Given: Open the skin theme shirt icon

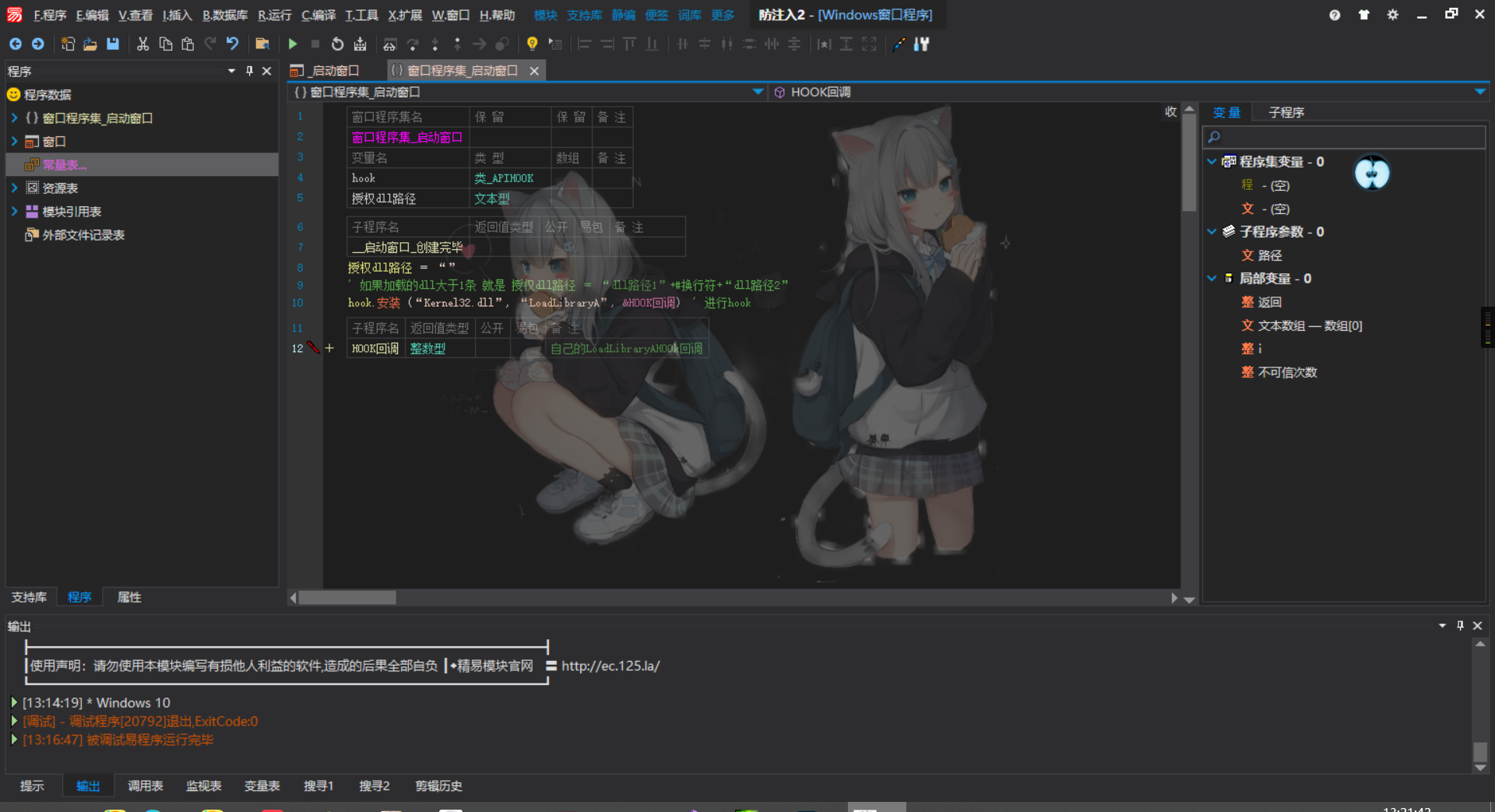Looking at the screenshot, I should 1363,15.
